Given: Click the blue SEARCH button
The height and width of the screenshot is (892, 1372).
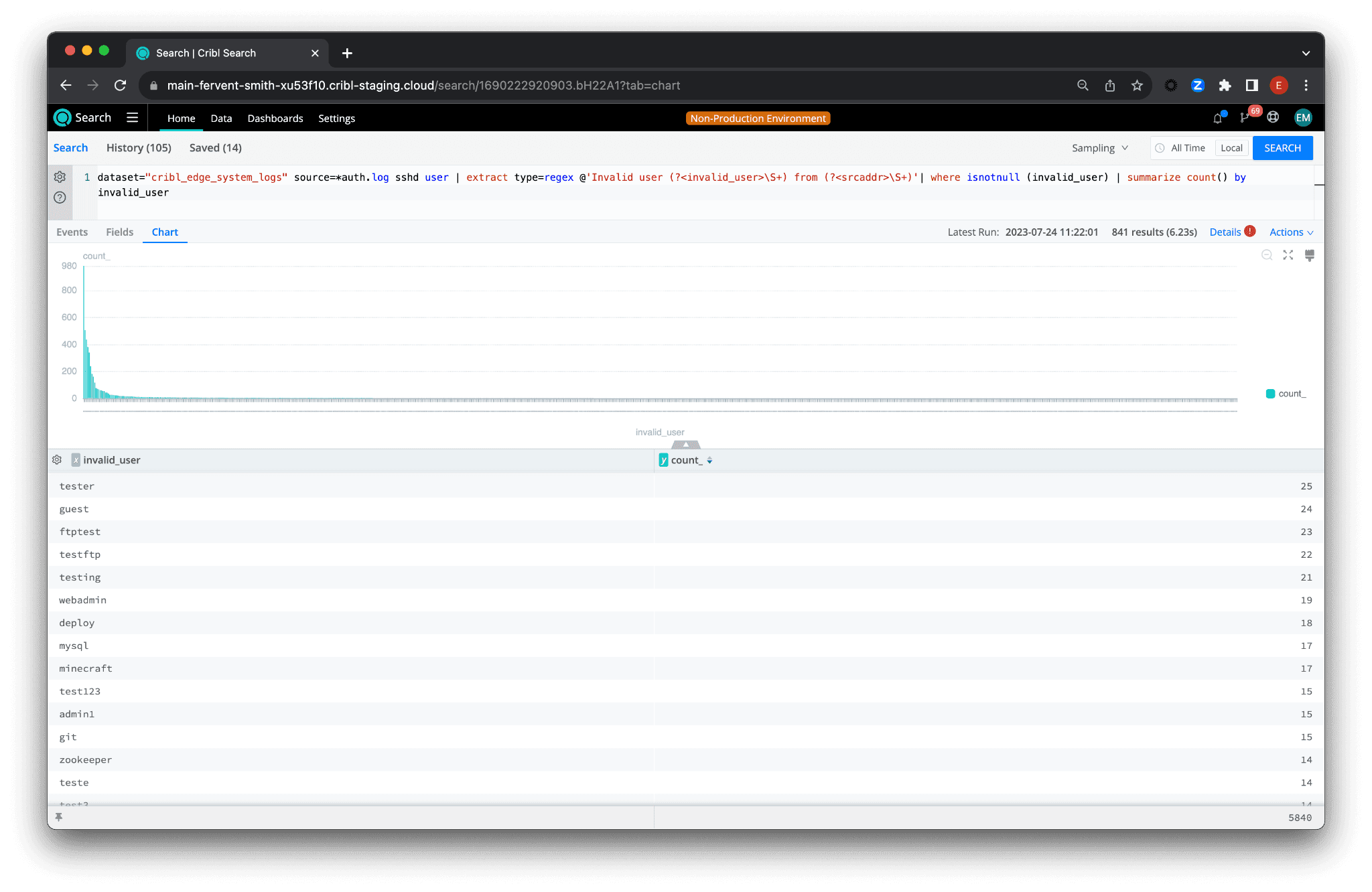Looking at the screenshot, I should [x=1282, y=148].
